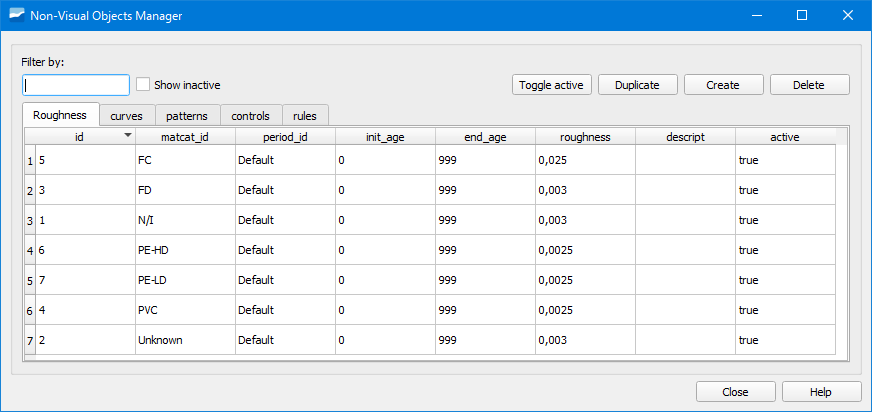The width and height of the screenshot is (872, 412).
Task: Click the Duplicate button
Action: (637, 85)
